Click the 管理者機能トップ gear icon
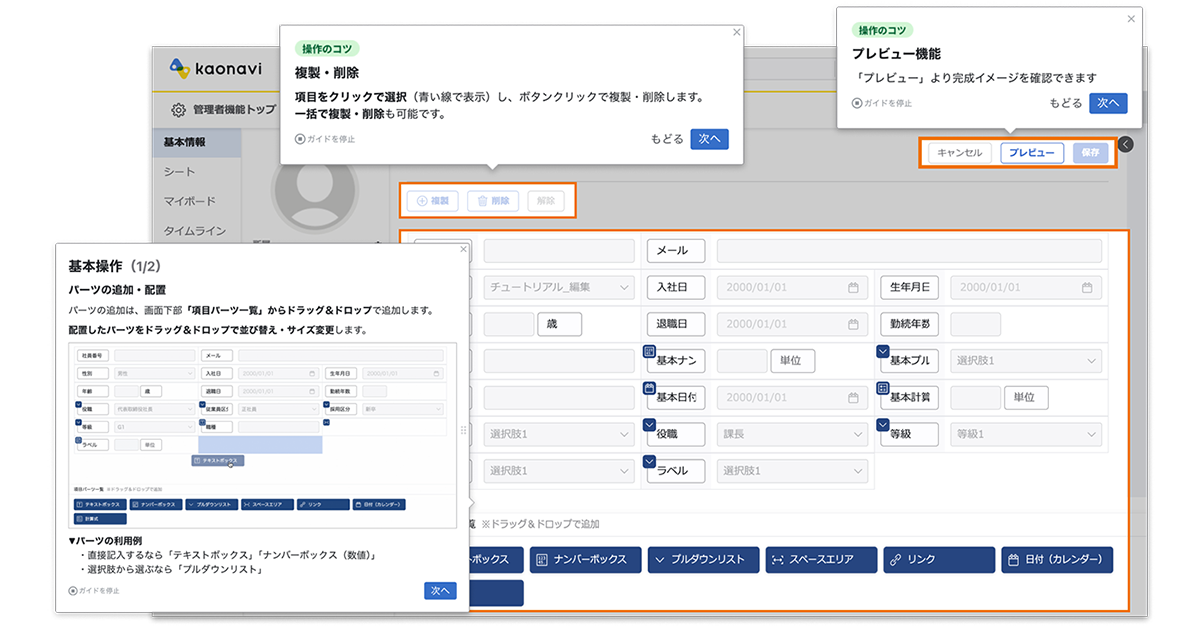 click(178, 110)
